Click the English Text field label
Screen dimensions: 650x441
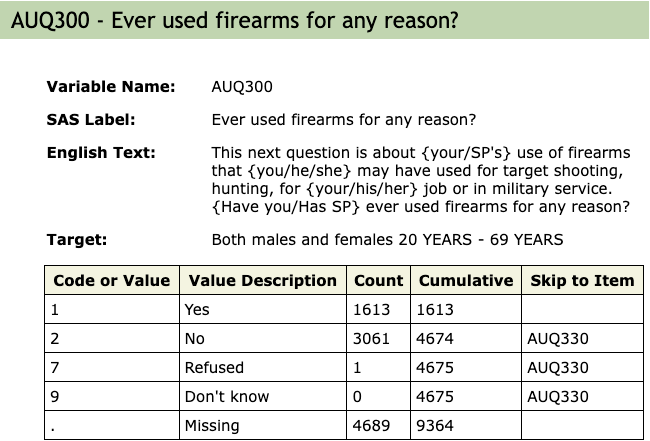(101, 153)
